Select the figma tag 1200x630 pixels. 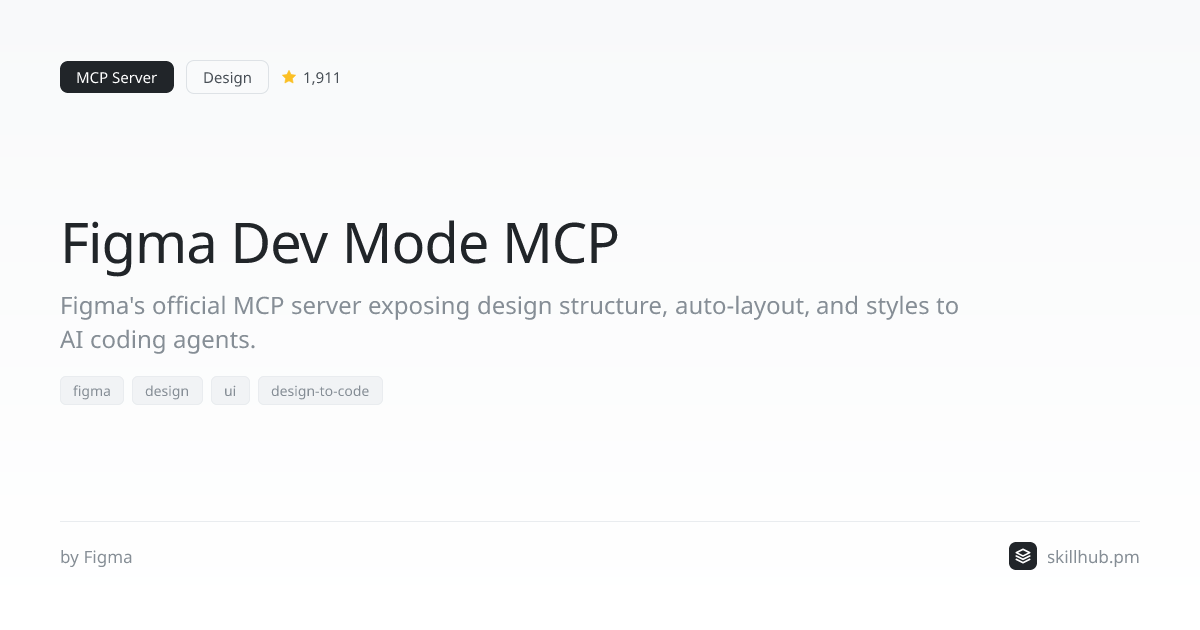click(92, 391)
